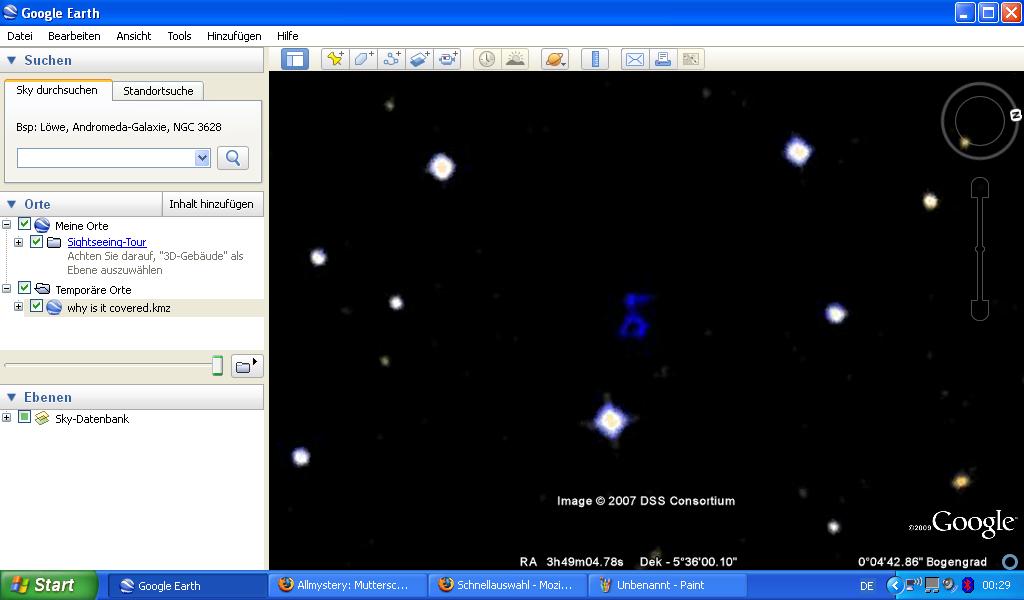
Task: Switch to the Standortsuche tab
Action: coord(158,91)
